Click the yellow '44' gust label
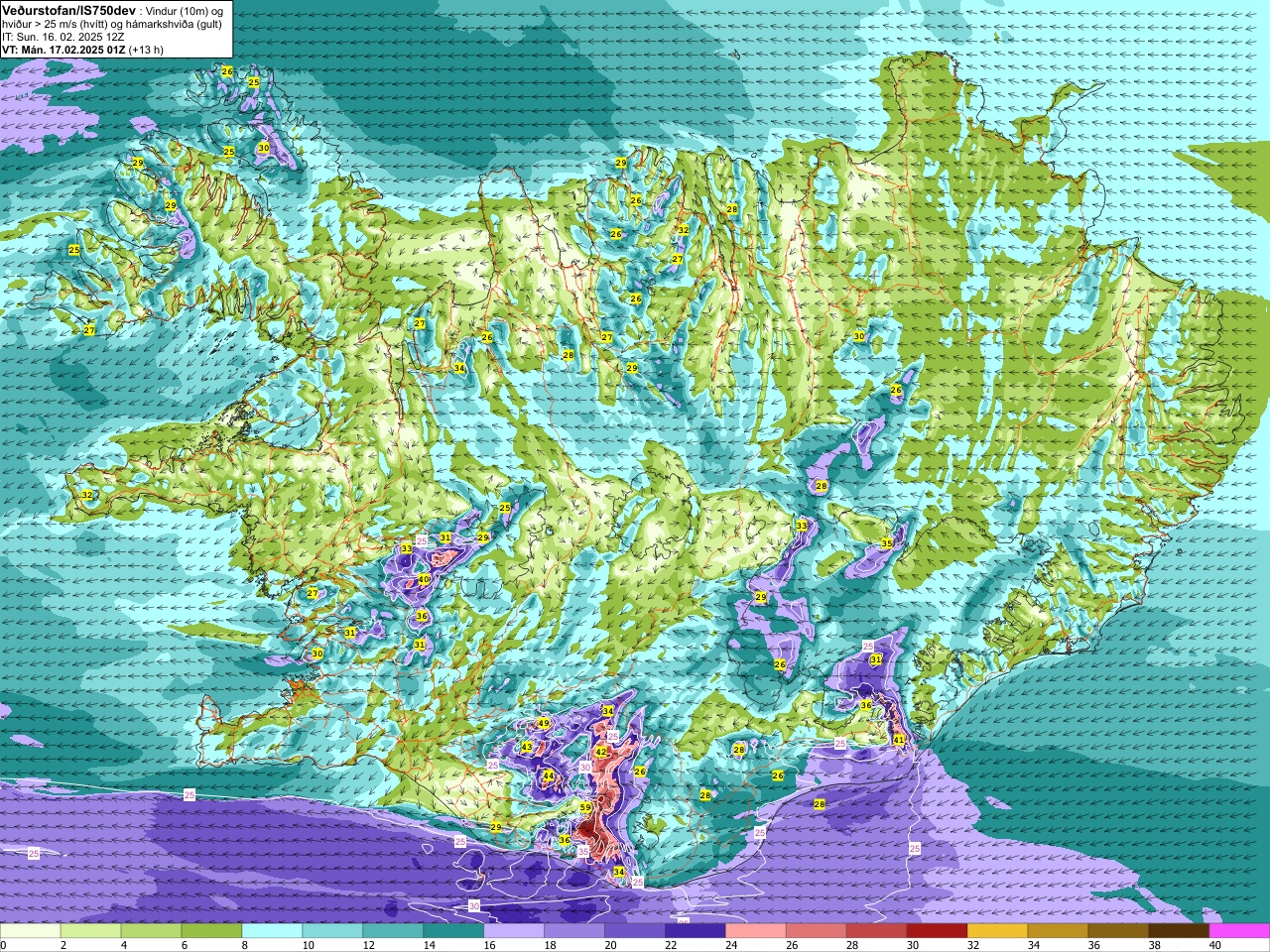 coord(549,775)
